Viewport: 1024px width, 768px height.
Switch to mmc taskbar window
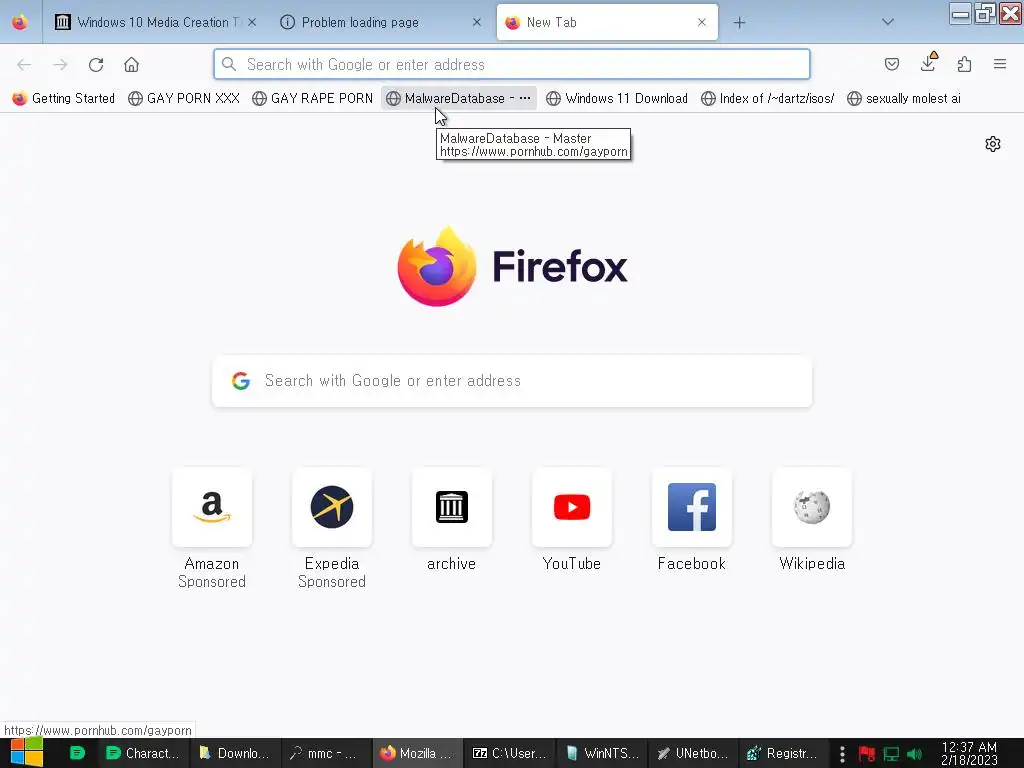click(x=326, y=753)
